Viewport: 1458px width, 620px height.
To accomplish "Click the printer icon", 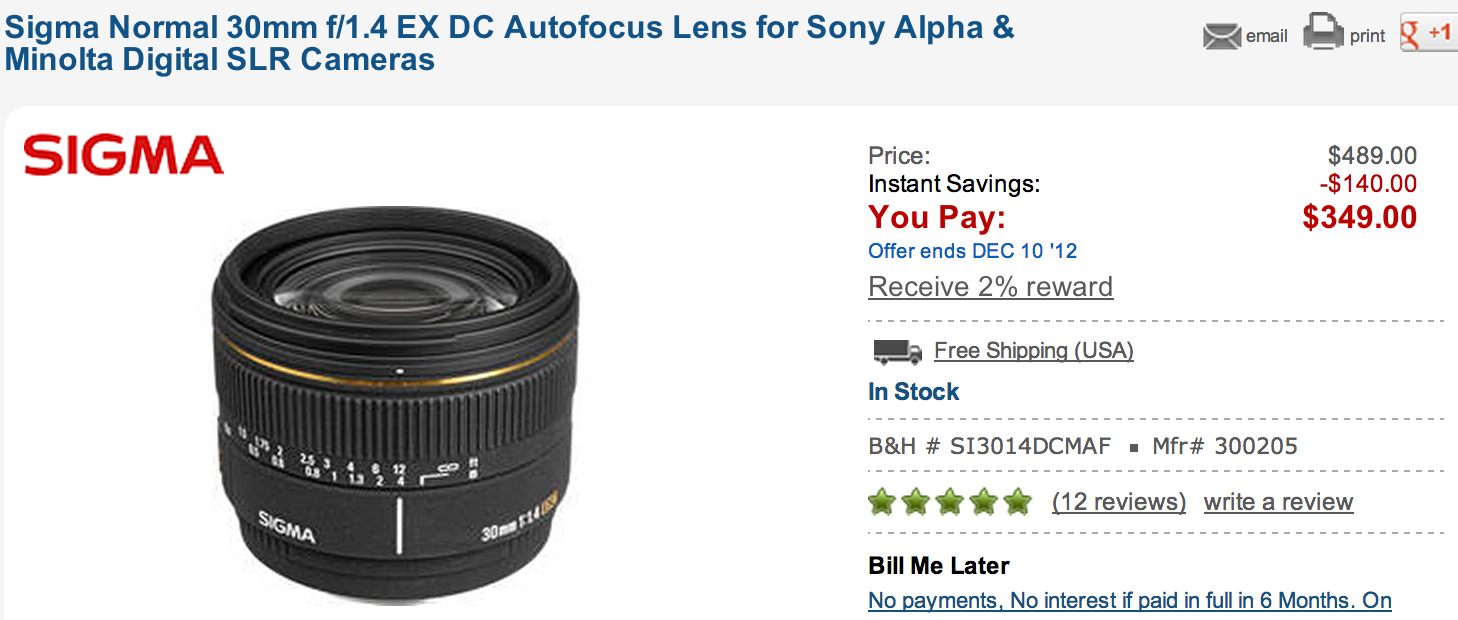I will pos(1323,33).
